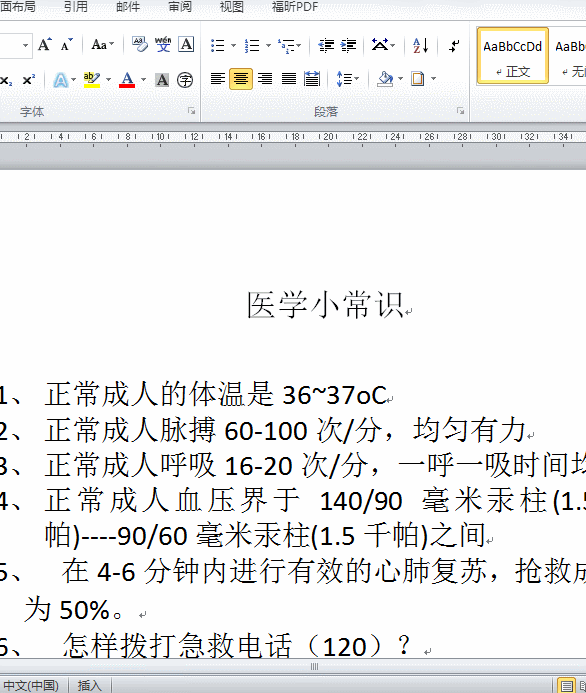Screen dimensions: 586x693
Task: Open the 福昕PDF tab
Action: pyautogui.click(x=295, y=7)
